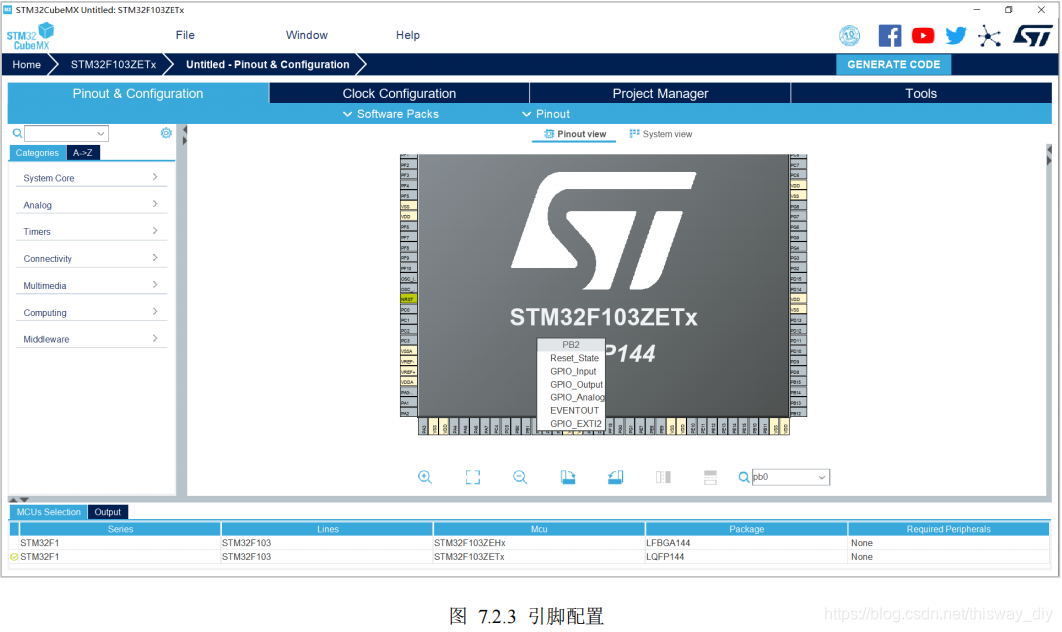This screenshot has height=632, width=1062.
Task: Fit chip view to window icon
Action: click(473, 477)
